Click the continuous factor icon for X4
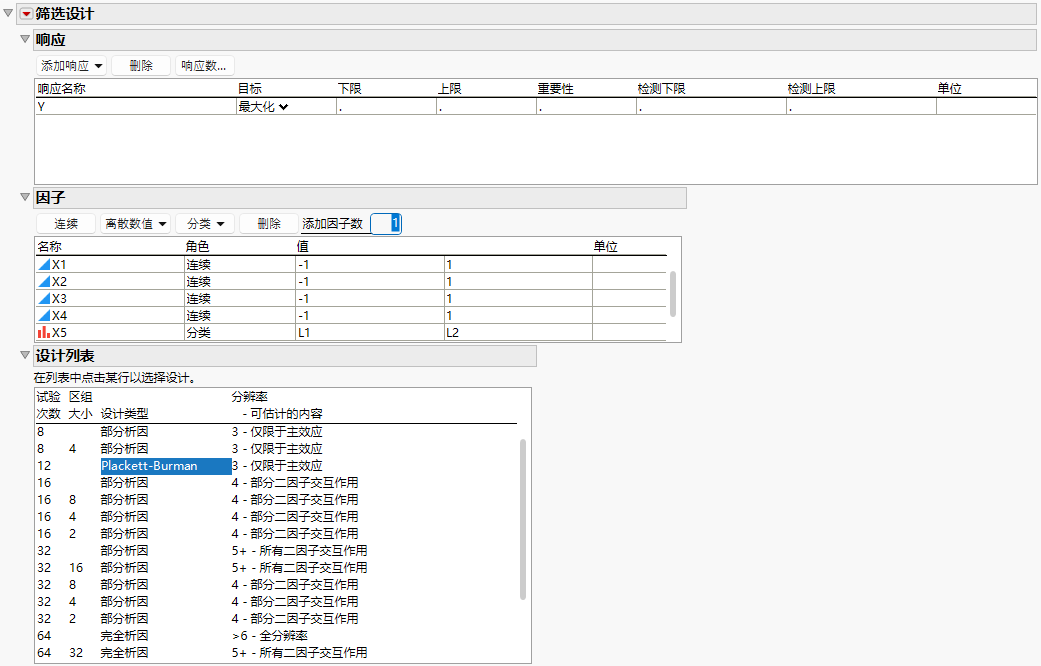 click(44, 315)
